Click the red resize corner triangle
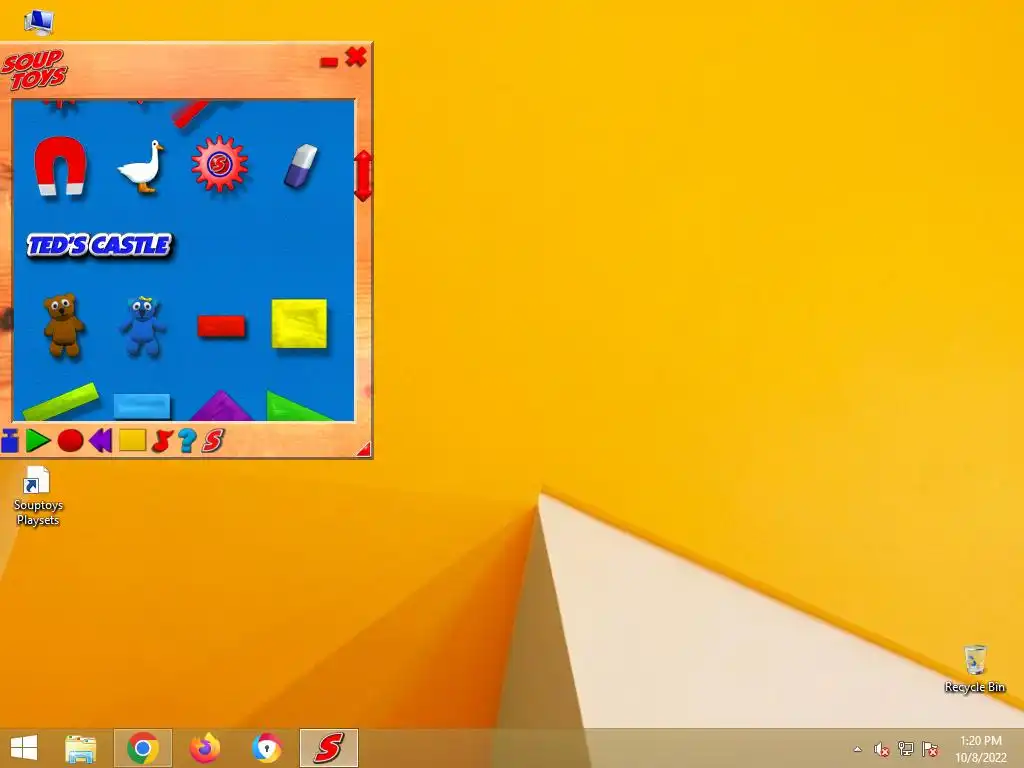The width and height of the screenshot is (1024, 768). tap(364, 449)
